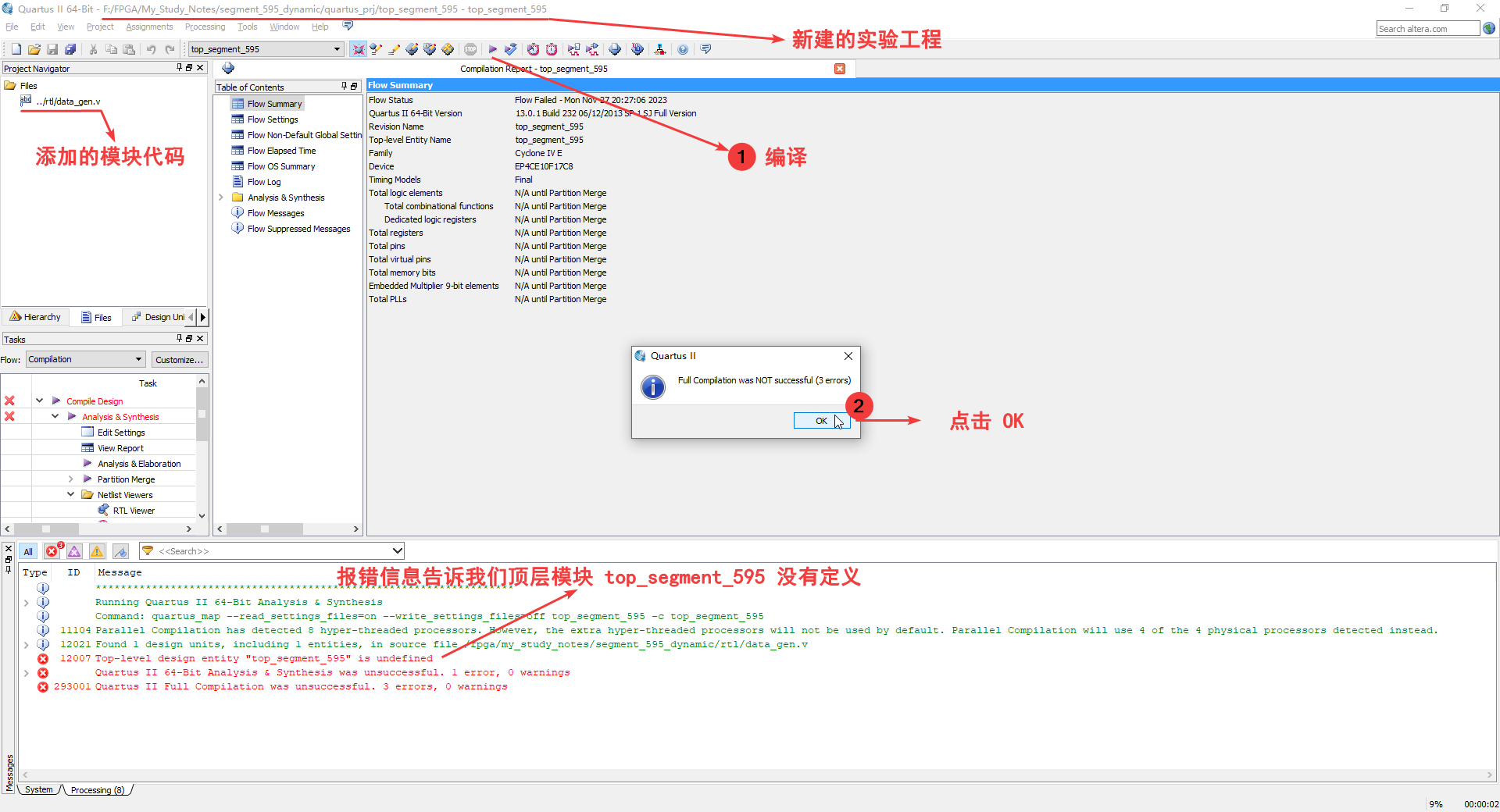Open the Programmer toolbar icon
This screenshot has width=1500, height=812.
(x=637, y=49)
